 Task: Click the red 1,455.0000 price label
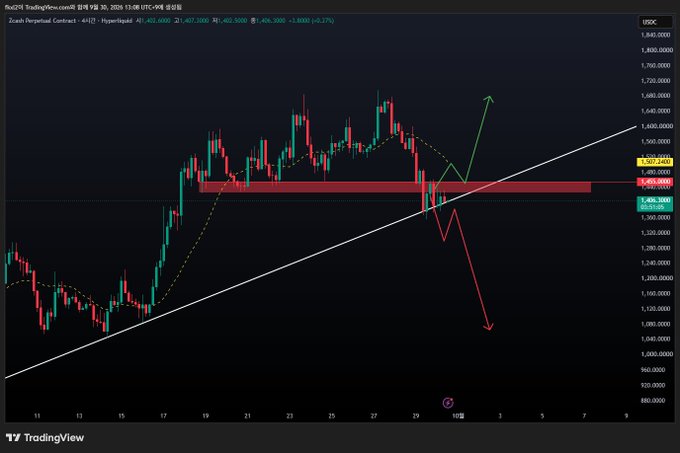[x=655, y=182]
